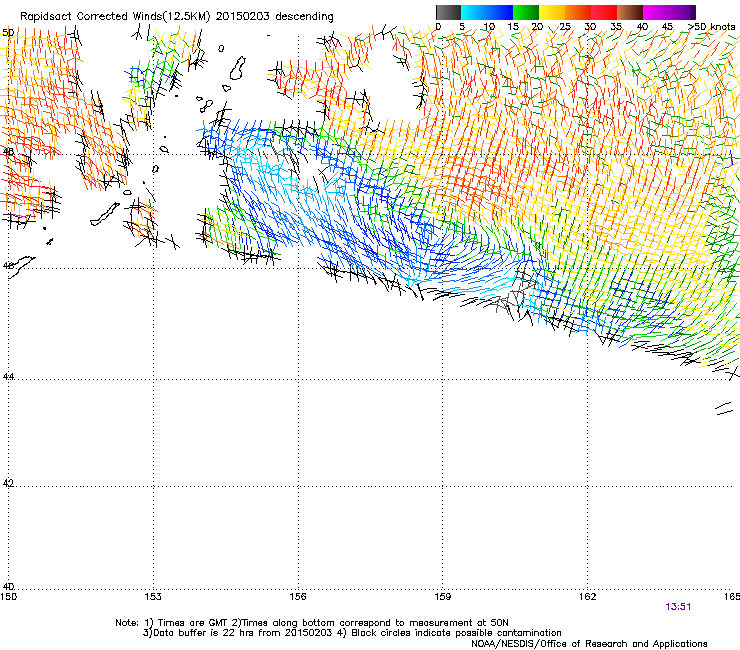This screenshot has height=650, width=740.
Task: Click the '44' latitude label on left axis
Action: click(8, 377)
